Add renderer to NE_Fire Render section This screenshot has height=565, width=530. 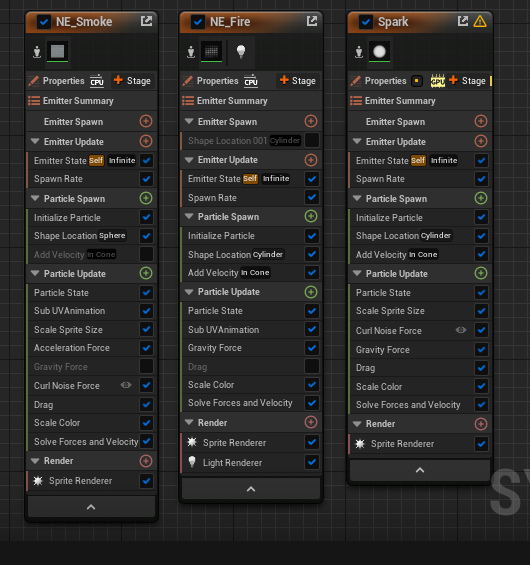tap(311, 422)
